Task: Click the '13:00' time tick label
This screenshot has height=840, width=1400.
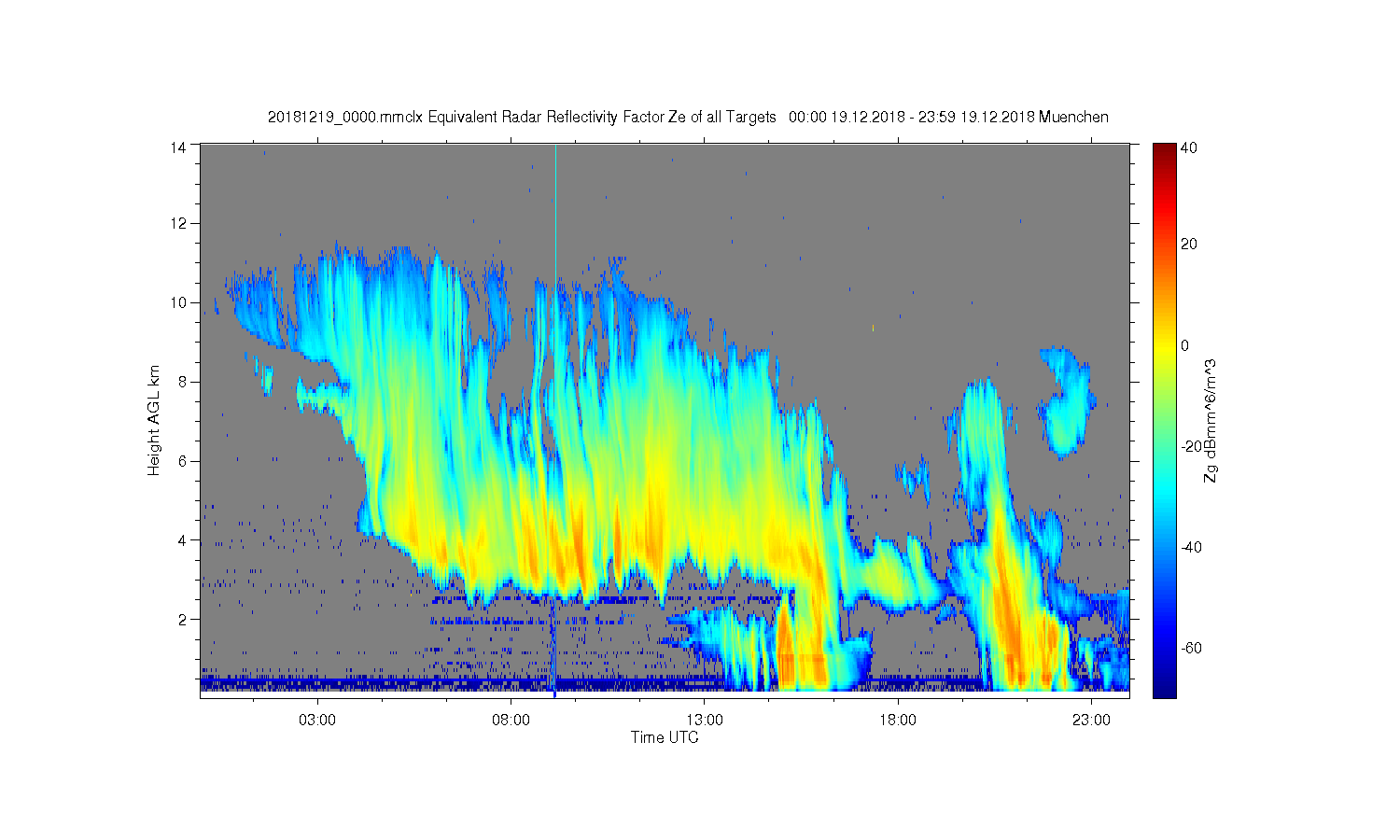Action: click(x=705, y=720)
